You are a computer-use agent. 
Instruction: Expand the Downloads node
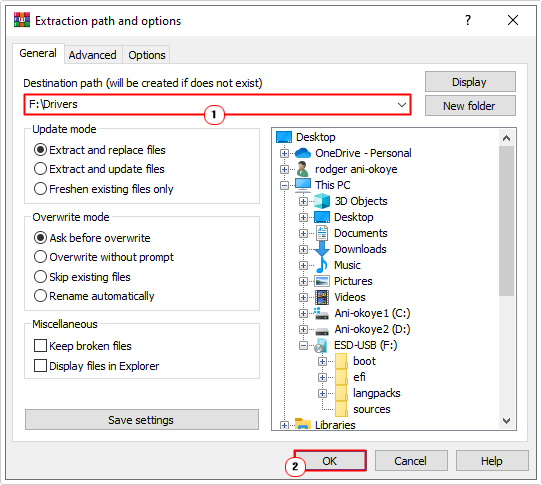tap(303, 249)
